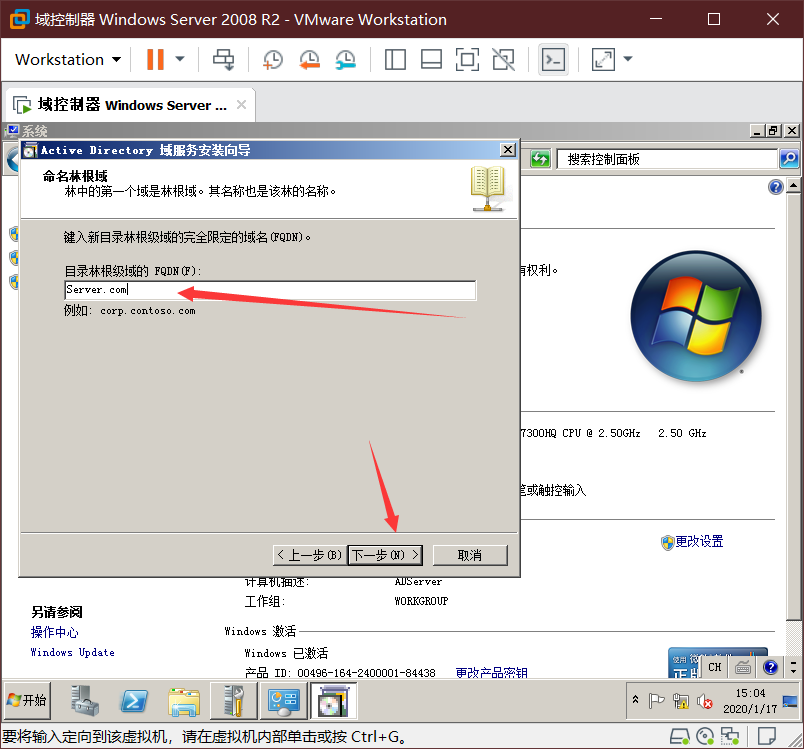
Task: Click the language bar keyboard icon
Action: [743, 667]
